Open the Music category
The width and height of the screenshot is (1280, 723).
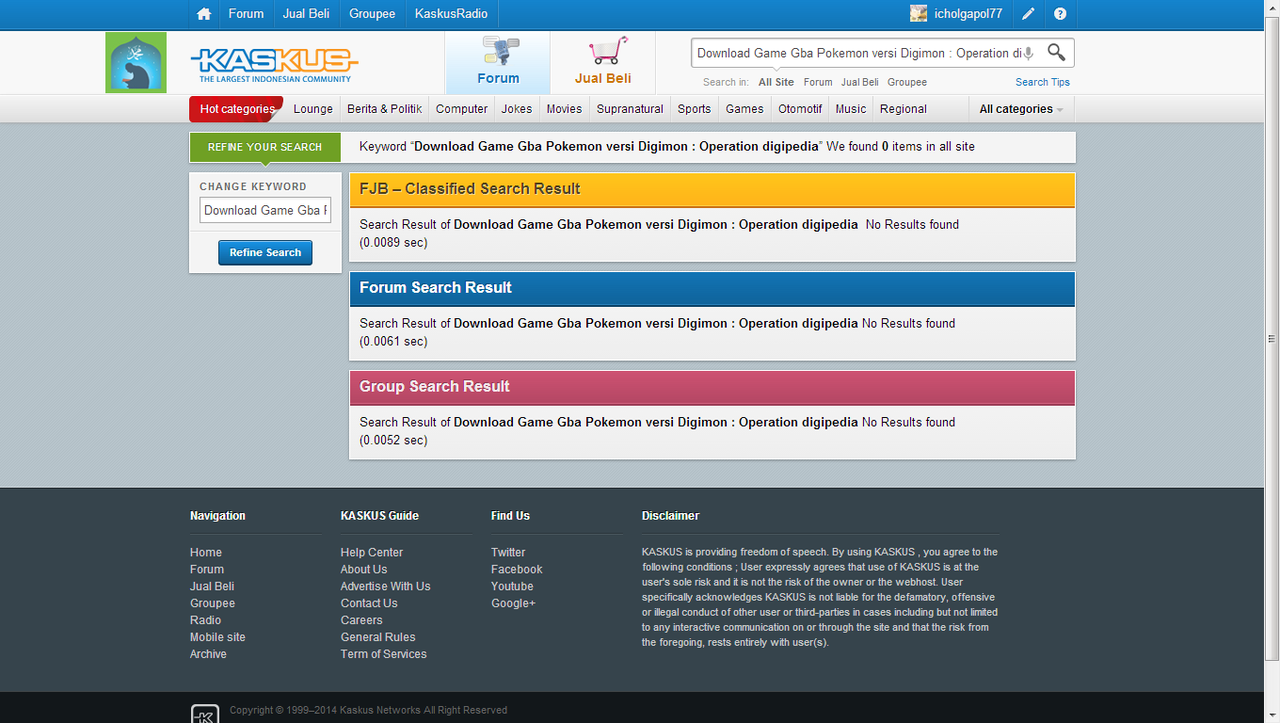[851, 109]
